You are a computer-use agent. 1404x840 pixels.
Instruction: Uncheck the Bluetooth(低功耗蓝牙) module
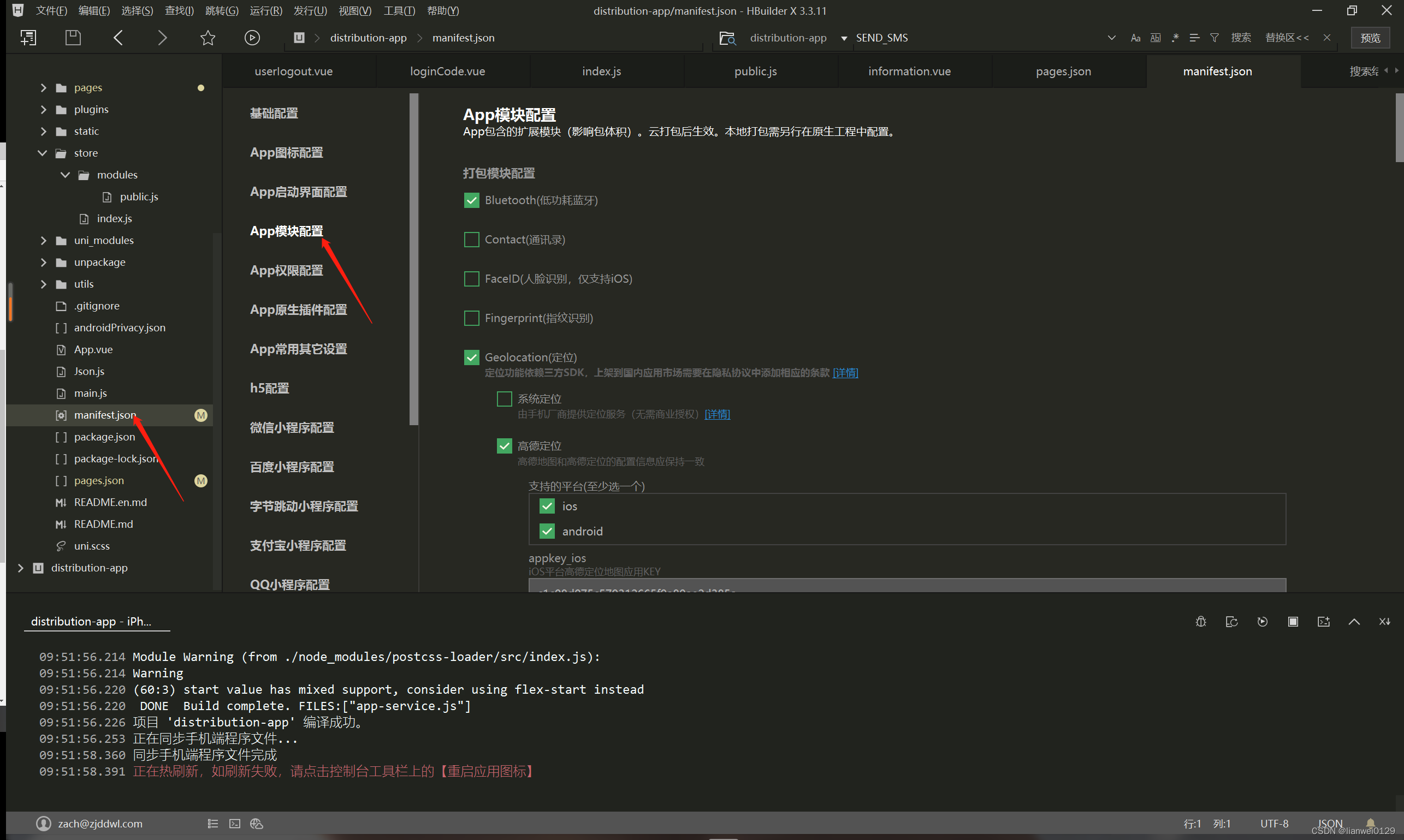pyautogui.click(x=471, y=200)
